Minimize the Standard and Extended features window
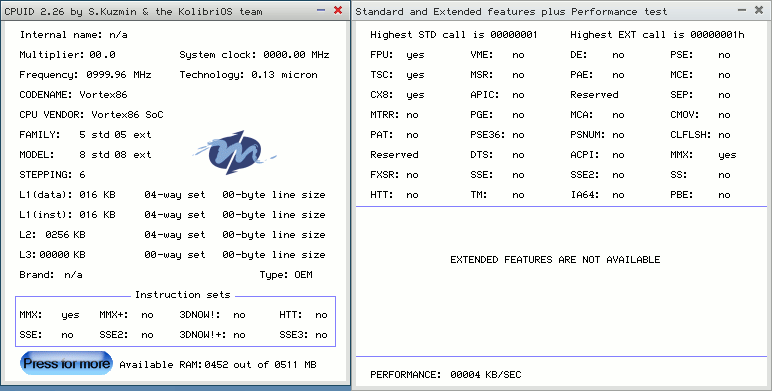This screenshot has height=391, width=772. click(742, 10)
